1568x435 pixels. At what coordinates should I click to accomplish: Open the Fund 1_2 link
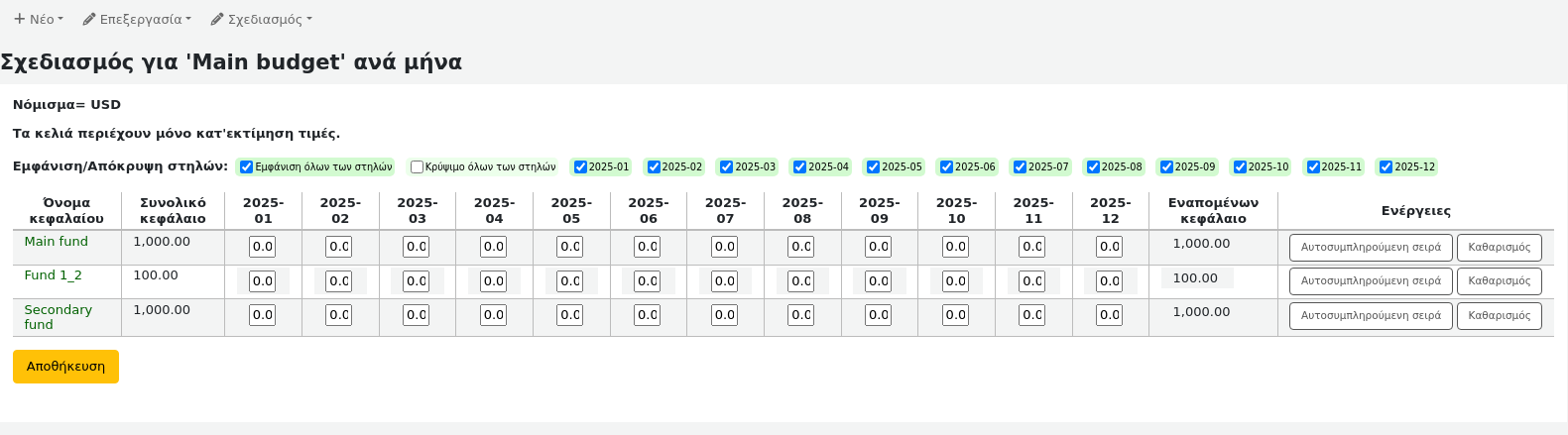tap(53, 275)
